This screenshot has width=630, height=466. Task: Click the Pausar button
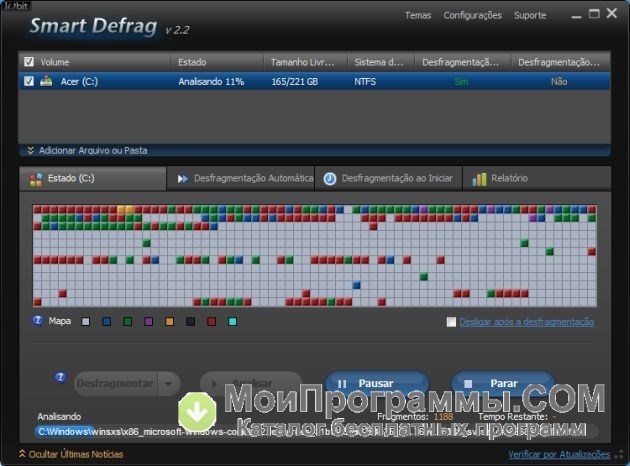[377, 384]
